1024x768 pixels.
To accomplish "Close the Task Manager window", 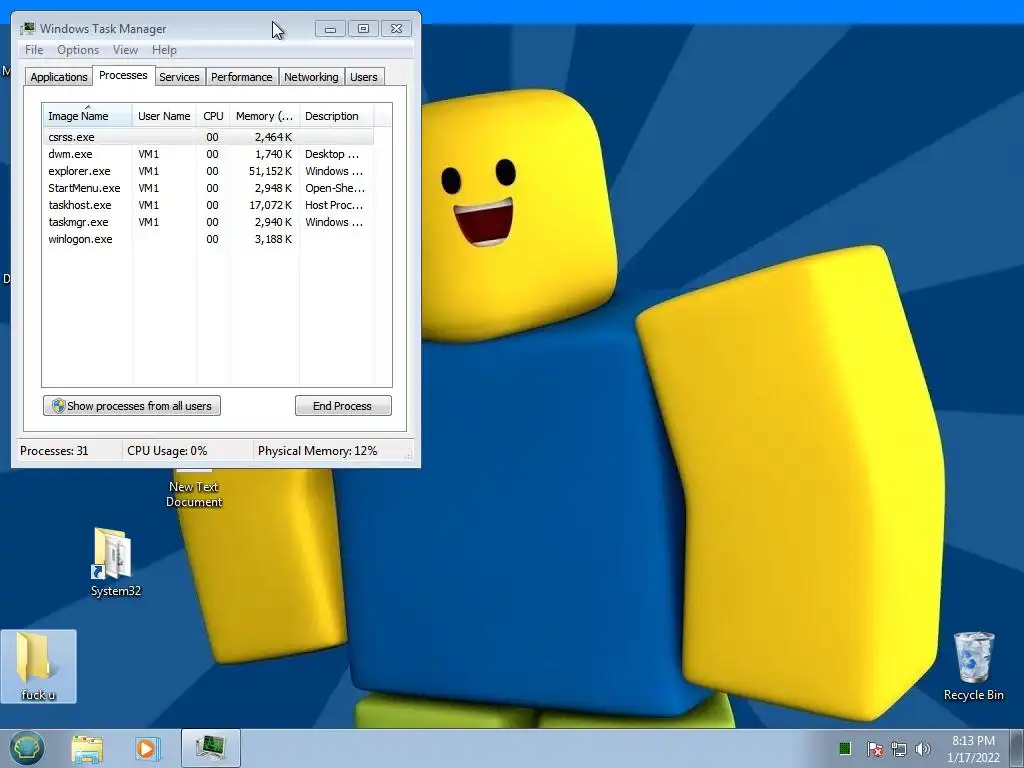I will (x=396, y=29).
